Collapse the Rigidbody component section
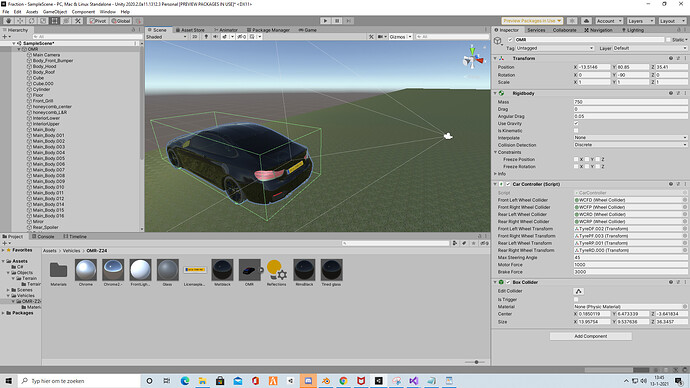The height and width of the screenshot is (388, 690). 495,93
